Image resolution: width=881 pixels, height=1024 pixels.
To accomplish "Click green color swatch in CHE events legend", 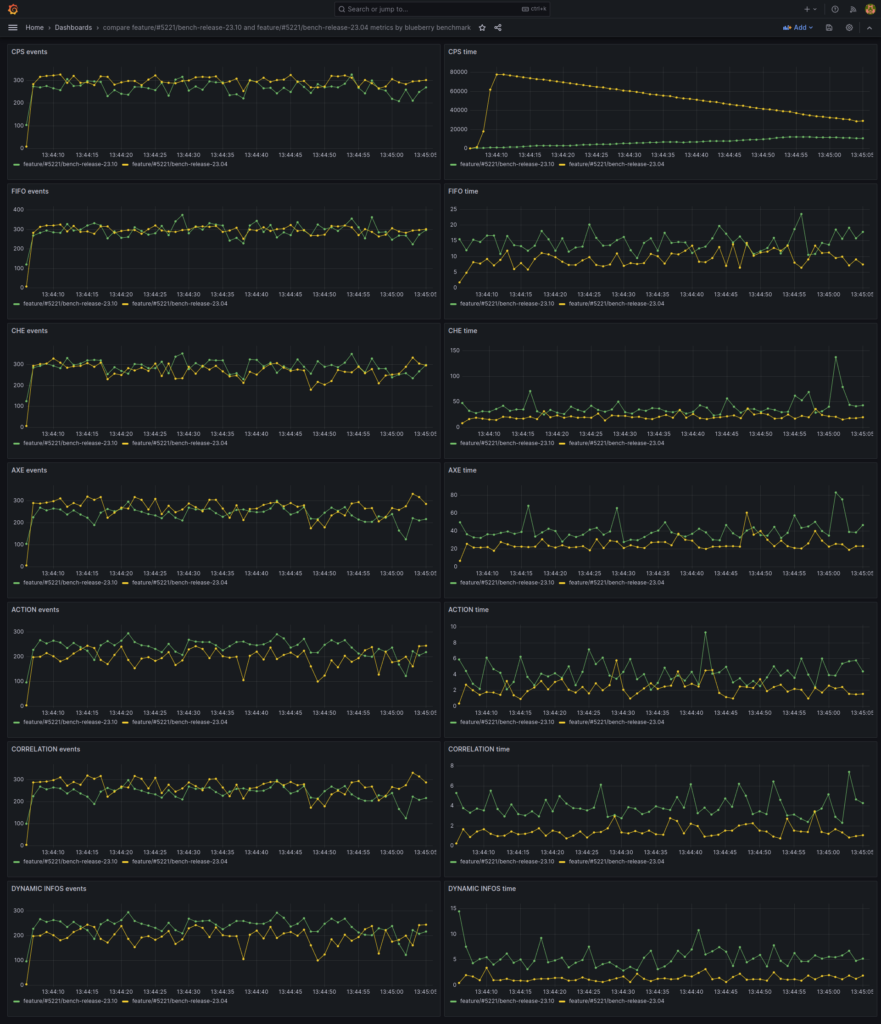I will 16,443.
